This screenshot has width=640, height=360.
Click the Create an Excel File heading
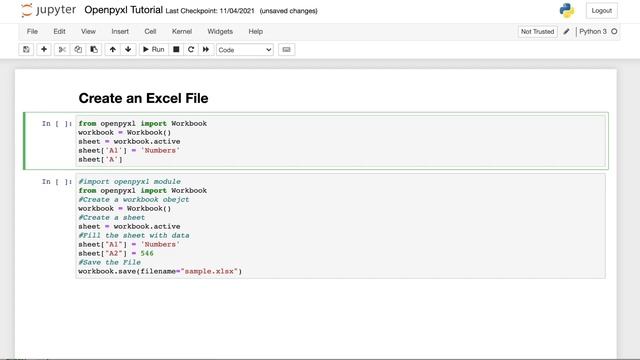click(x=143, y=98)
